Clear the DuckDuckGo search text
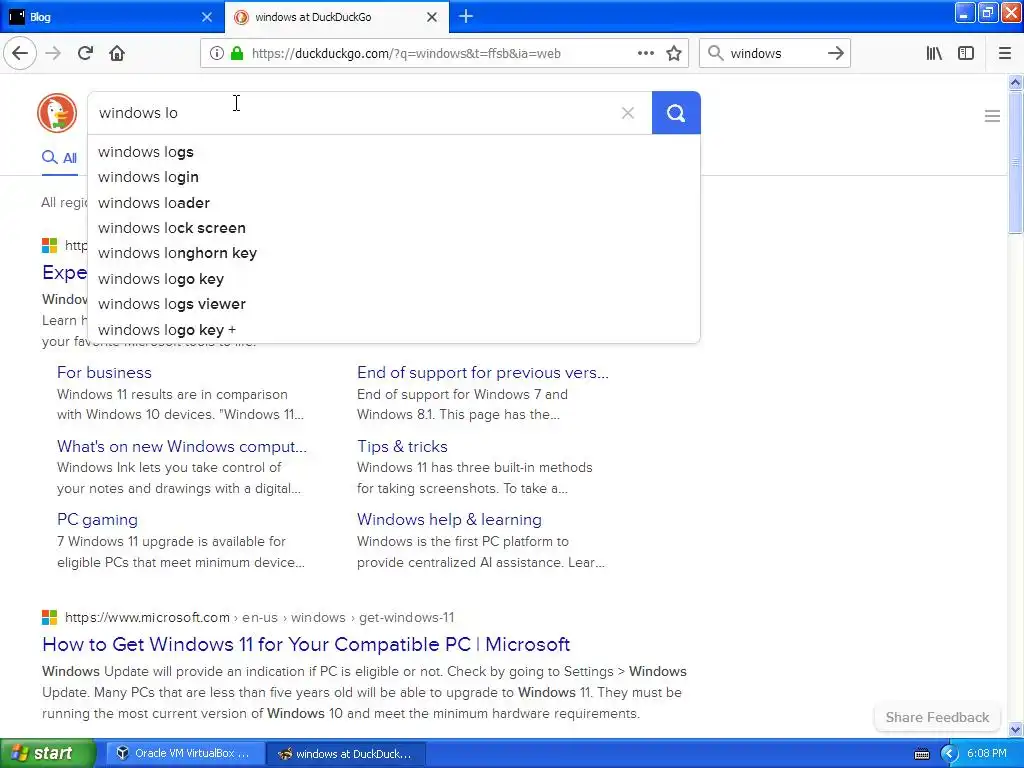1024x768 pixels. tap(628, 113)
